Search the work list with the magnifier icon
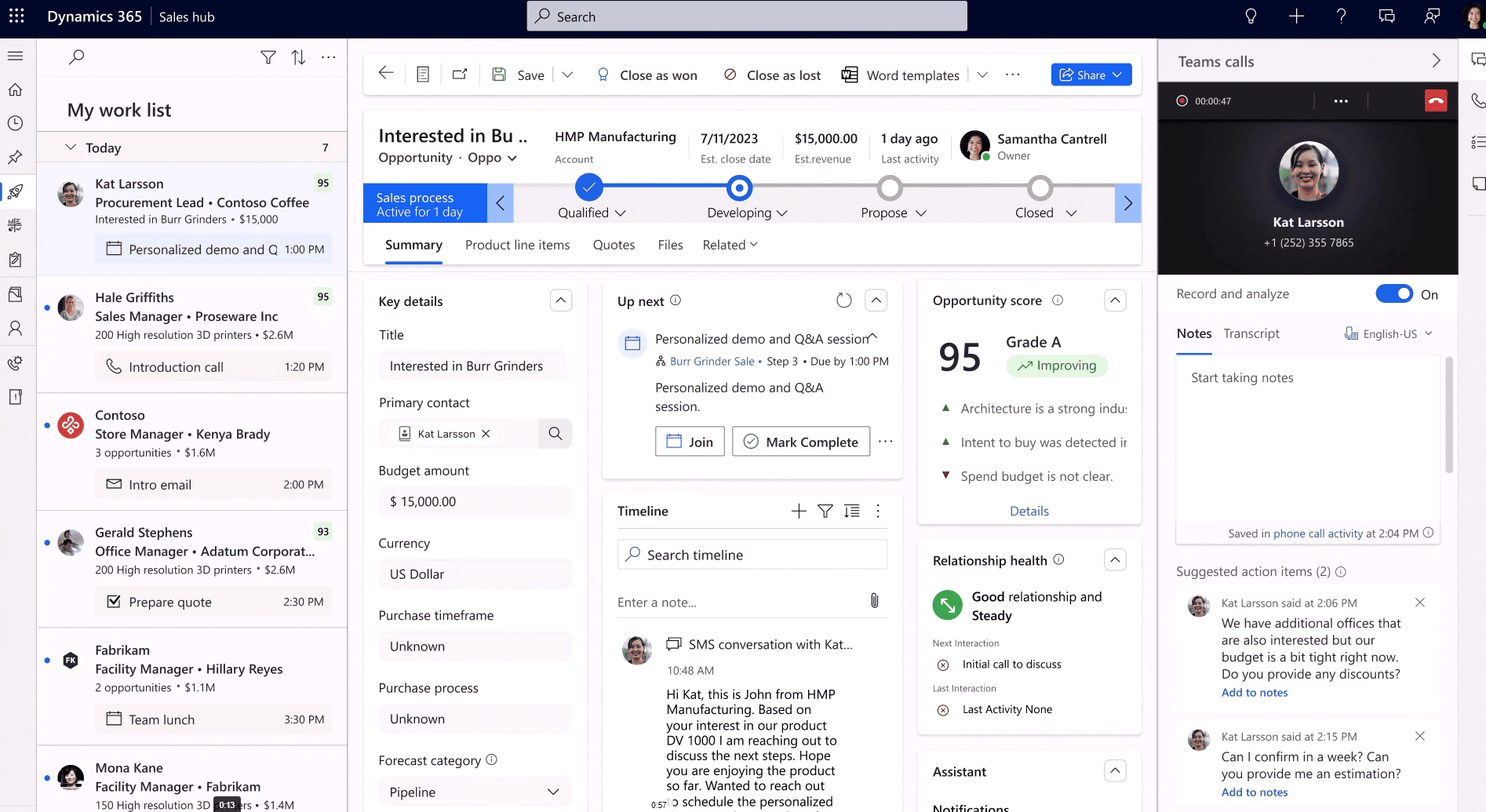 coord(76,57)
